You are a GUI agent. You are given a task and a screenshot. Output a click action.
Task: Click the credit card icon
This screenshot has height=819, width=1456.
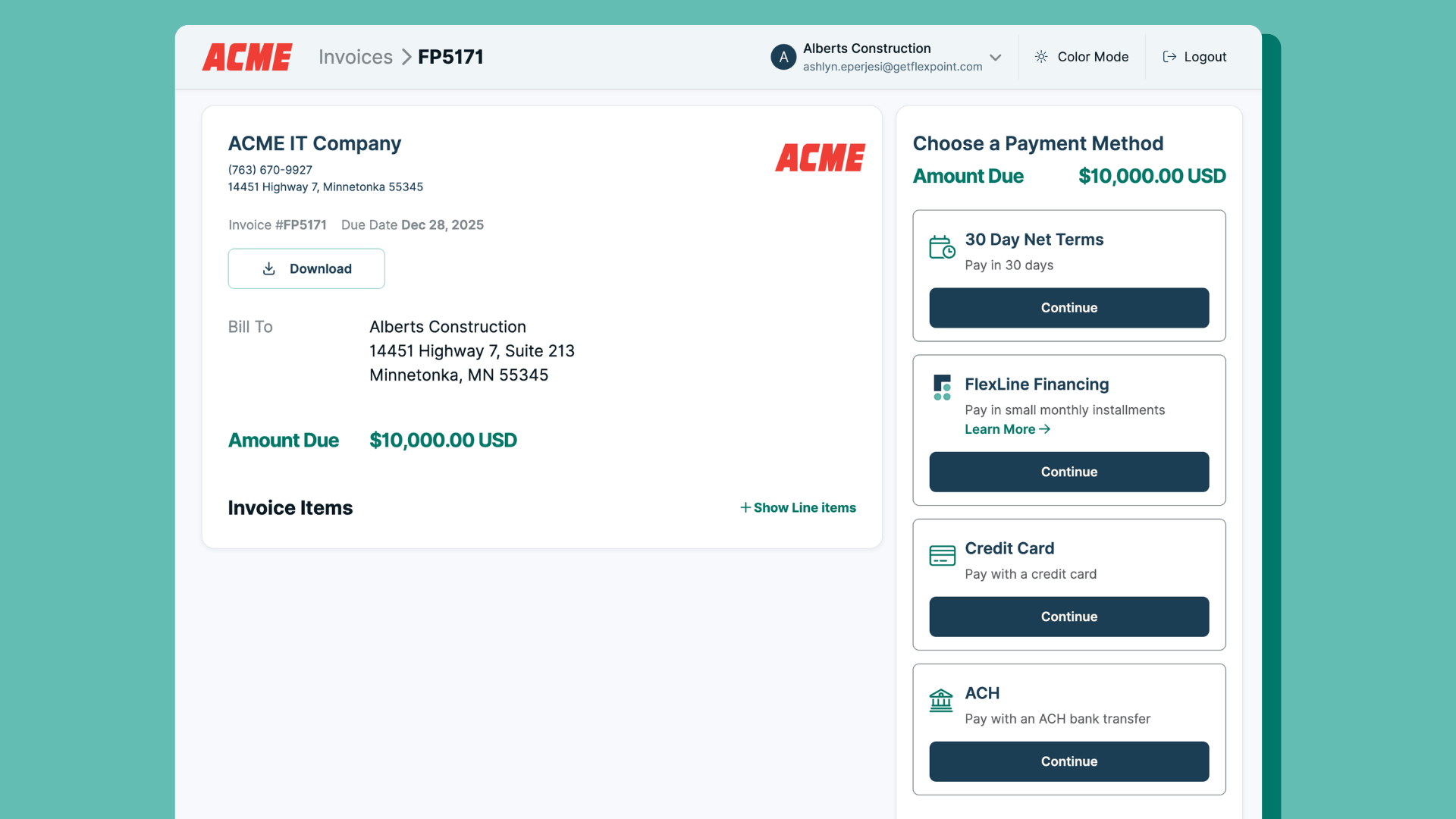[x=942, y=556]
